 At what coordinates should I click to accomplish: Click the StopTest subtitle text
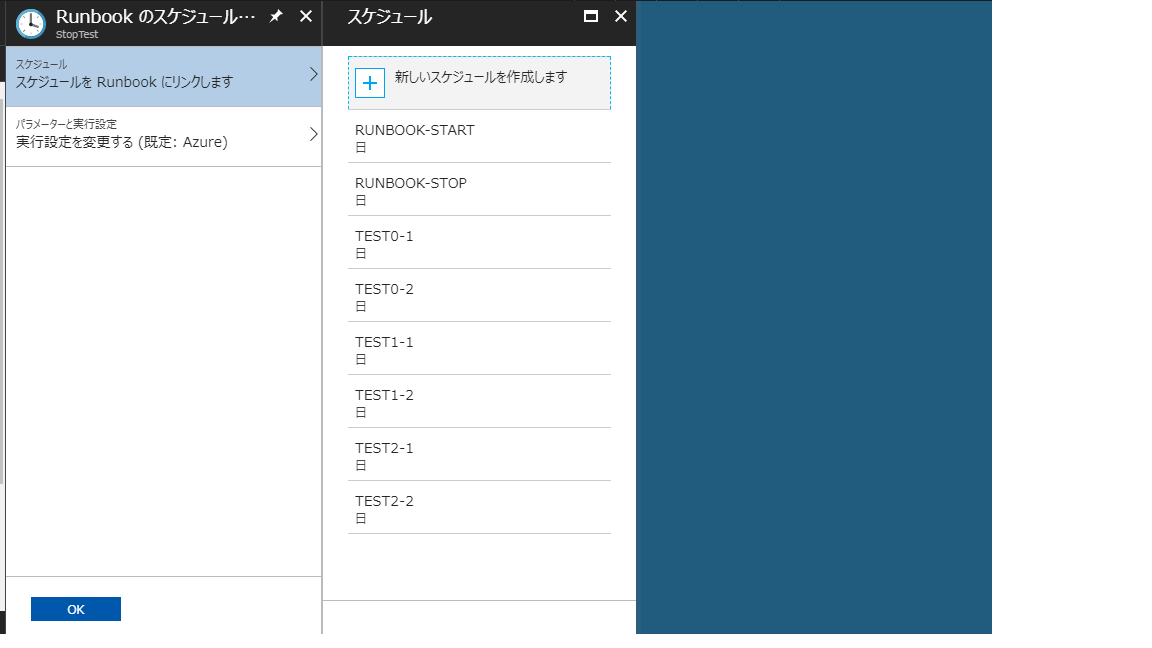click(x=77, y=35)
